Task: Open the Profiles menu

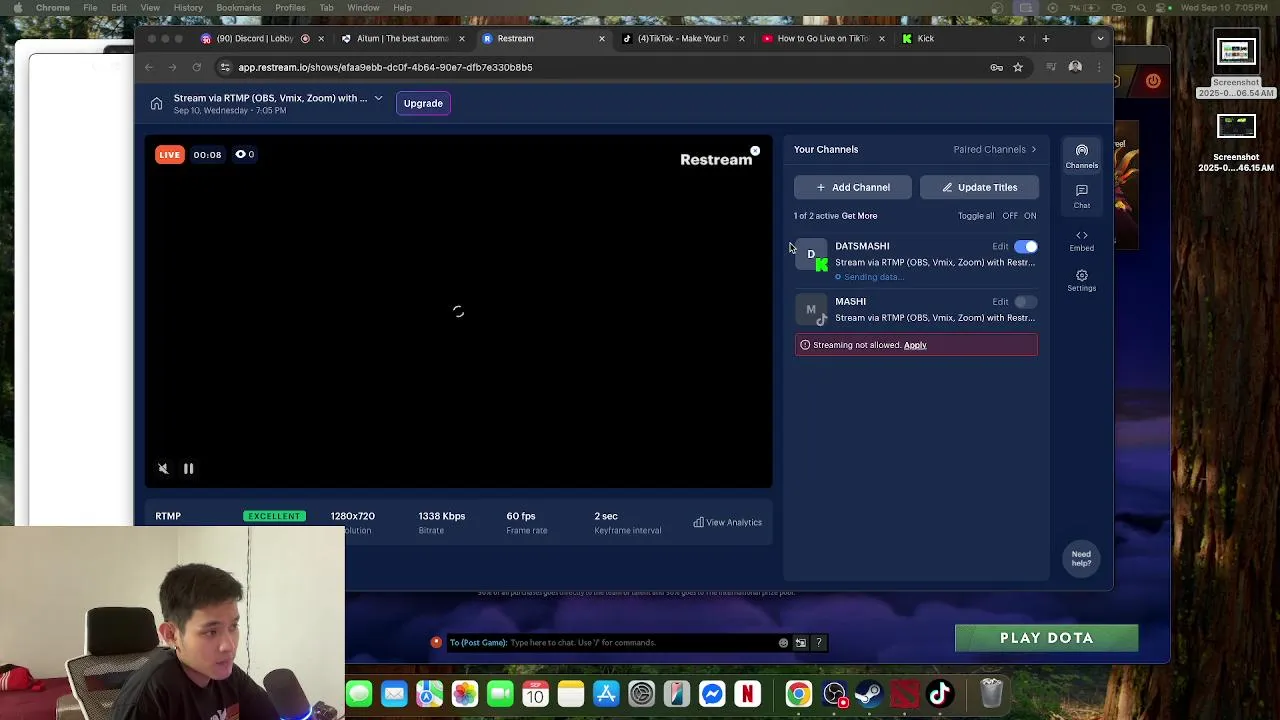Action: tap(290, 7)
